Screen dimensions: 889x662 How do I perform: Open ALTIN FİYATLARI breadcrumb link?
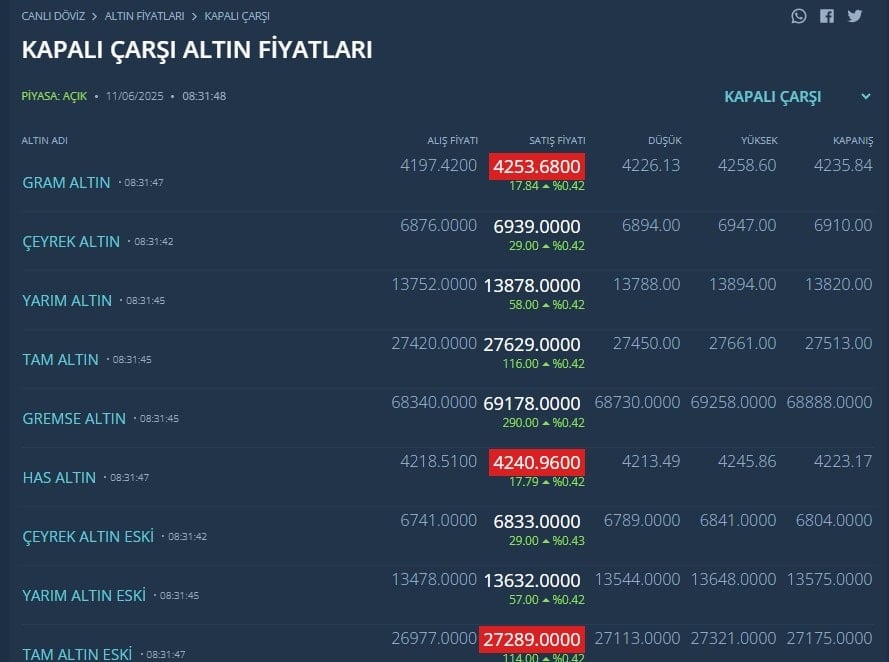click(x=145, y=16)
